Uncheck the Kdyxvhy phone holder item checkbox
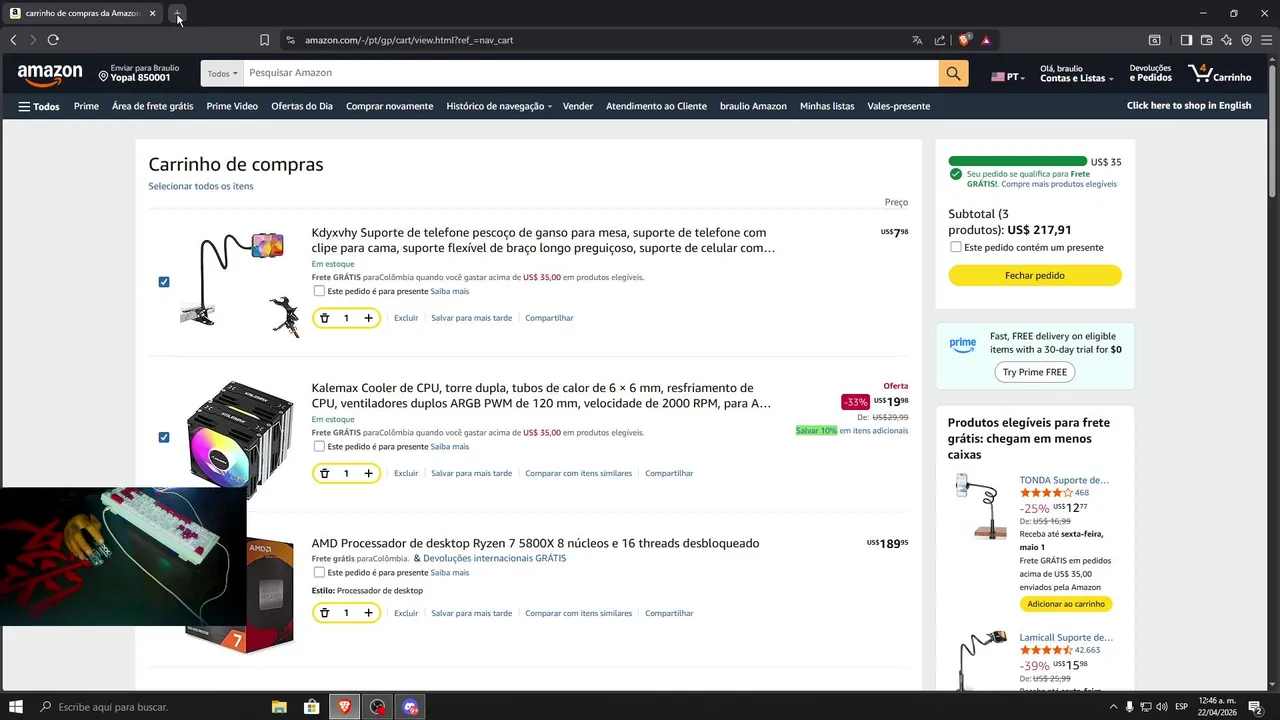The image size is (1280, 720). coord(164,282)
